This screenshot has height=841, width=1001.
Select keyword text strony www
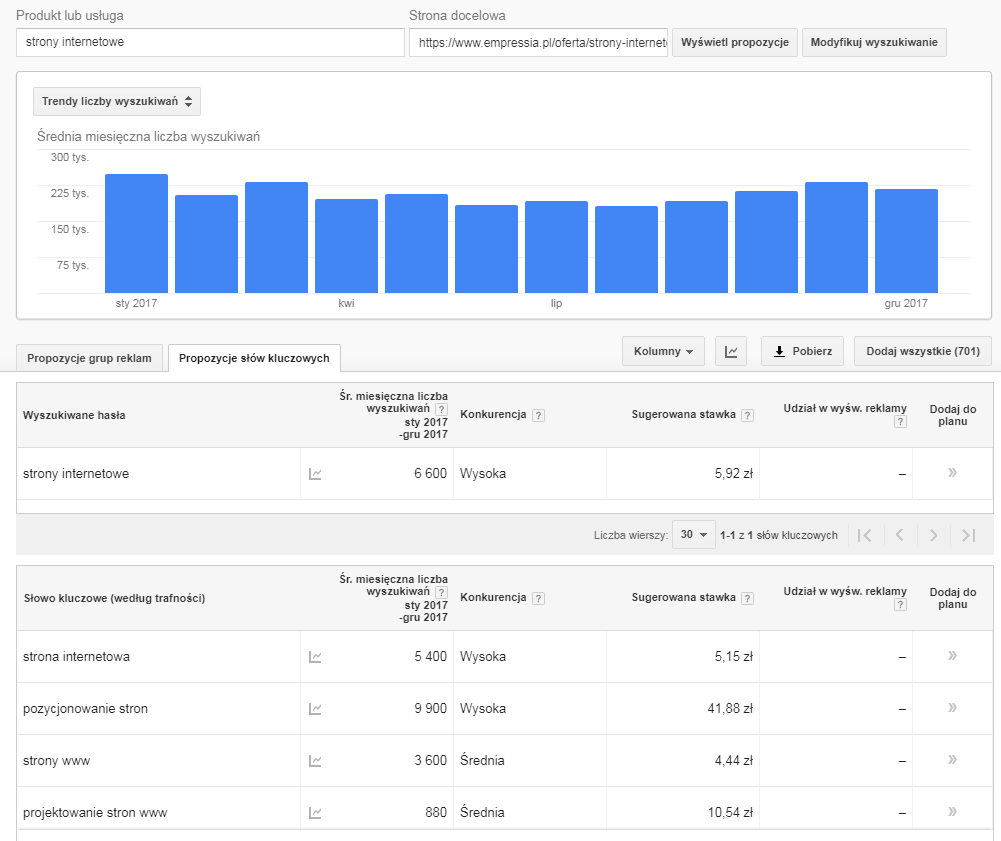57,761
